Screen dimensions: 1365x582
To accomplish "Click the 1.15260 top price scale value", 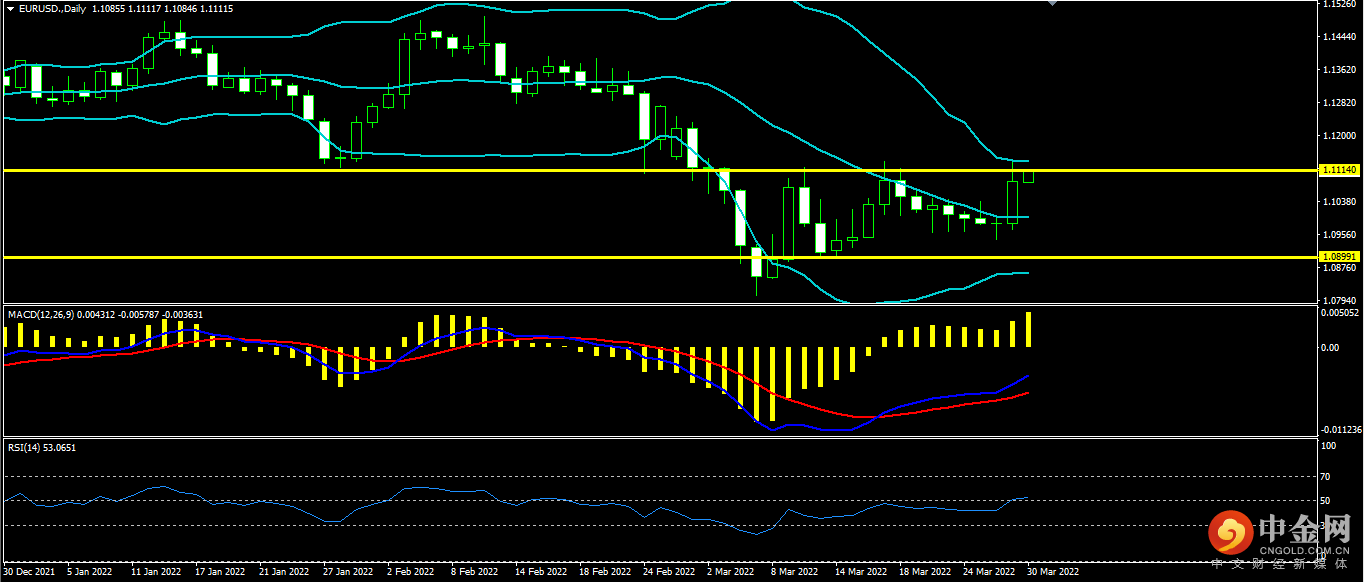I will [x=1338, y=5].
